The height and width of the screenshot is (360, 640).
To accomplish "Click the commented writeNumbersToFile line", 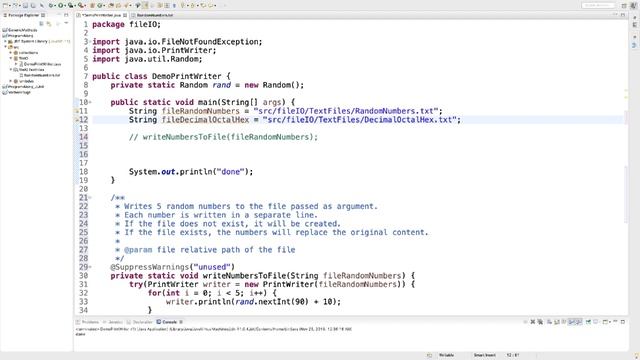I will 223,137.
